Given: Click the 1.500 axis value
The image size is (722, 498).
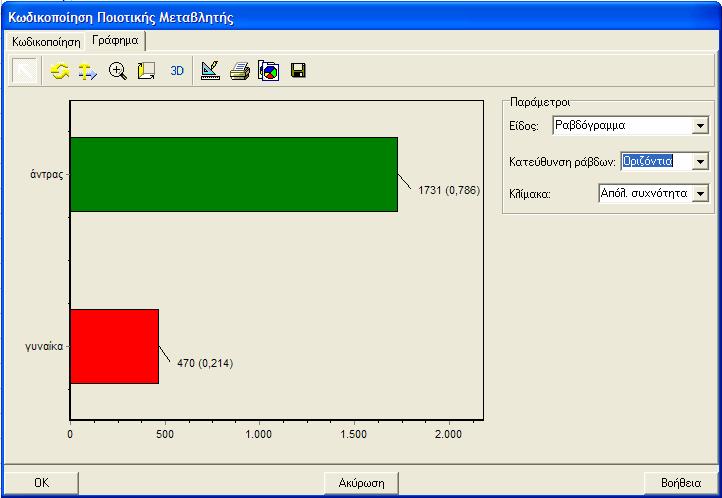Looking at the screenshot, I should 354,434.
